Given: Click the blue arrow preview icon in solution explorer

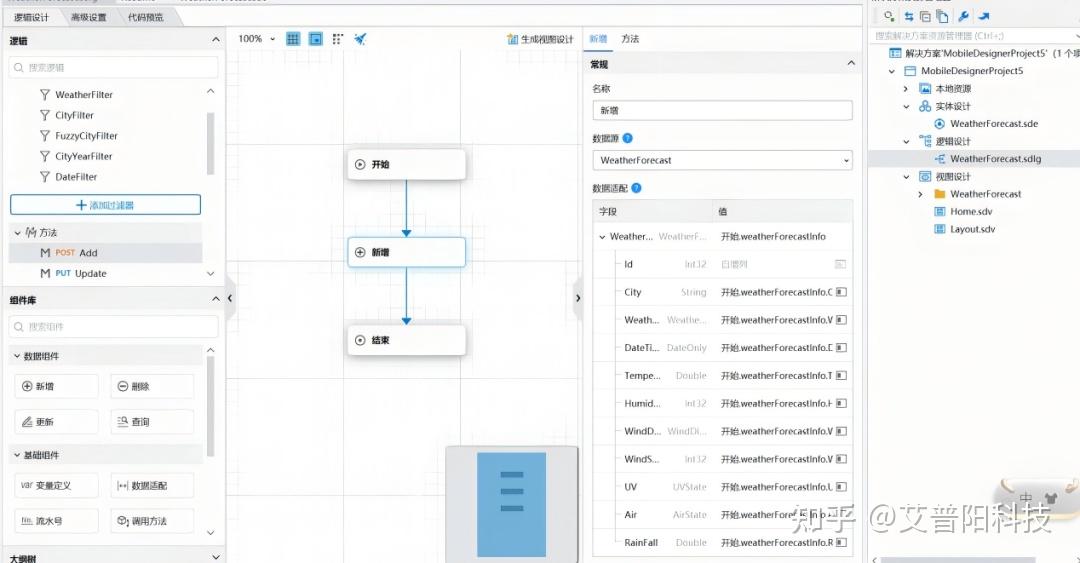Looking at the screenshot, I should [984, 17].
